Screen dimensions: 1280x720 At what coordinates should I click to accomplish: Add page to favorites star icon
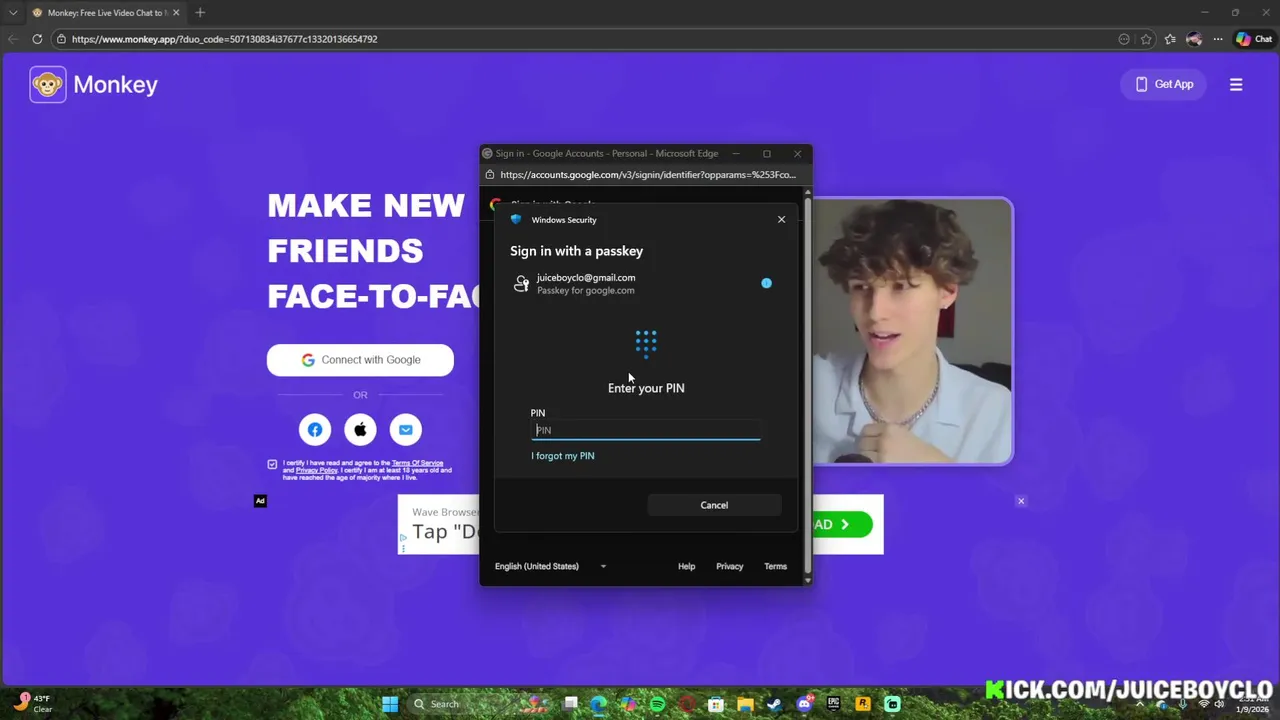(x=1146, y=39)
